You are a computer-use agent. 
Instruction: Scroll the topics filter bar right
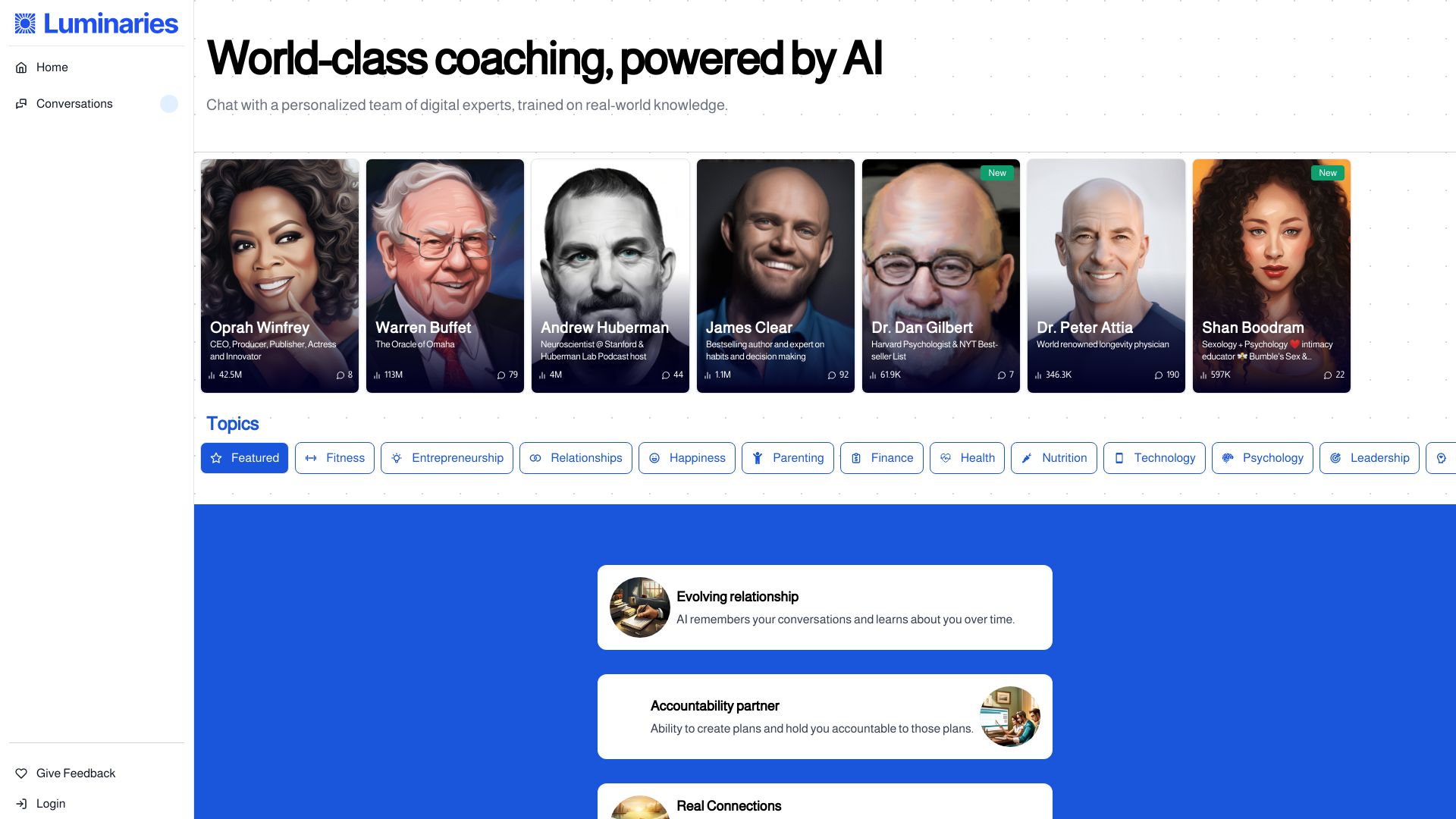point(1443,457)
